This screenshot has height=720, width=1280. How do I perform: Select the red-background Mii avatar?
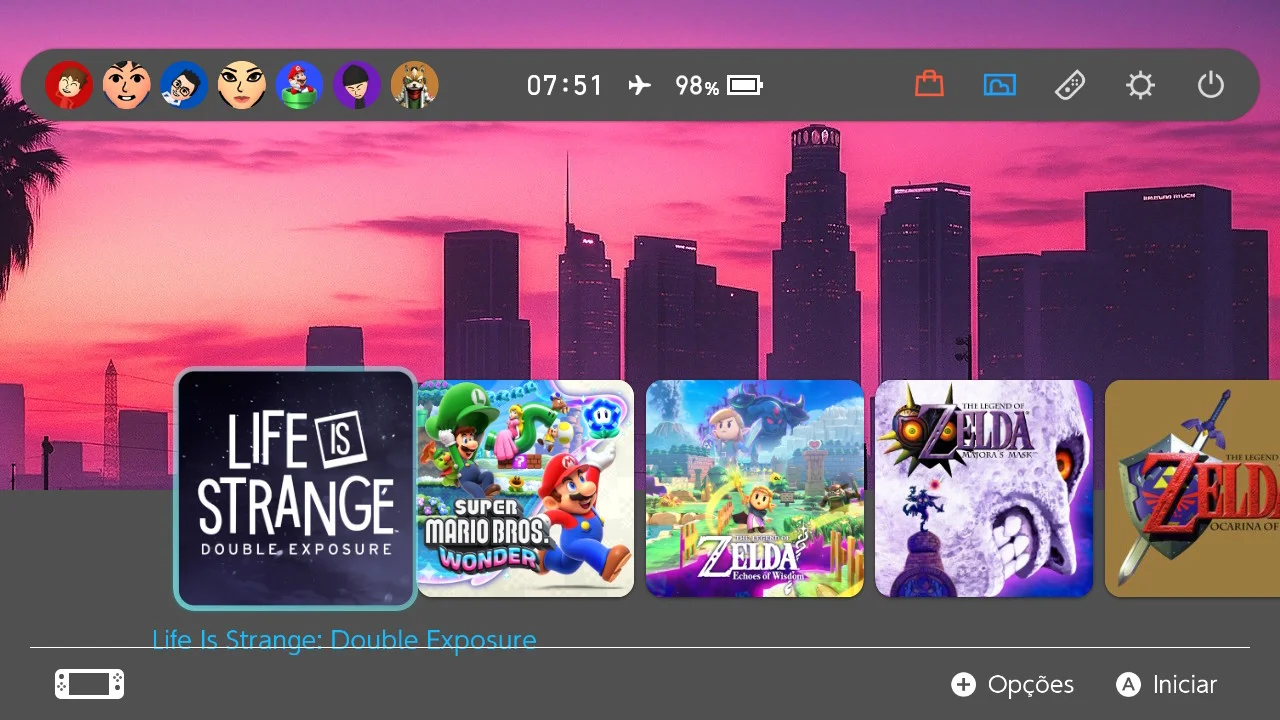click(x=69, y=85)
